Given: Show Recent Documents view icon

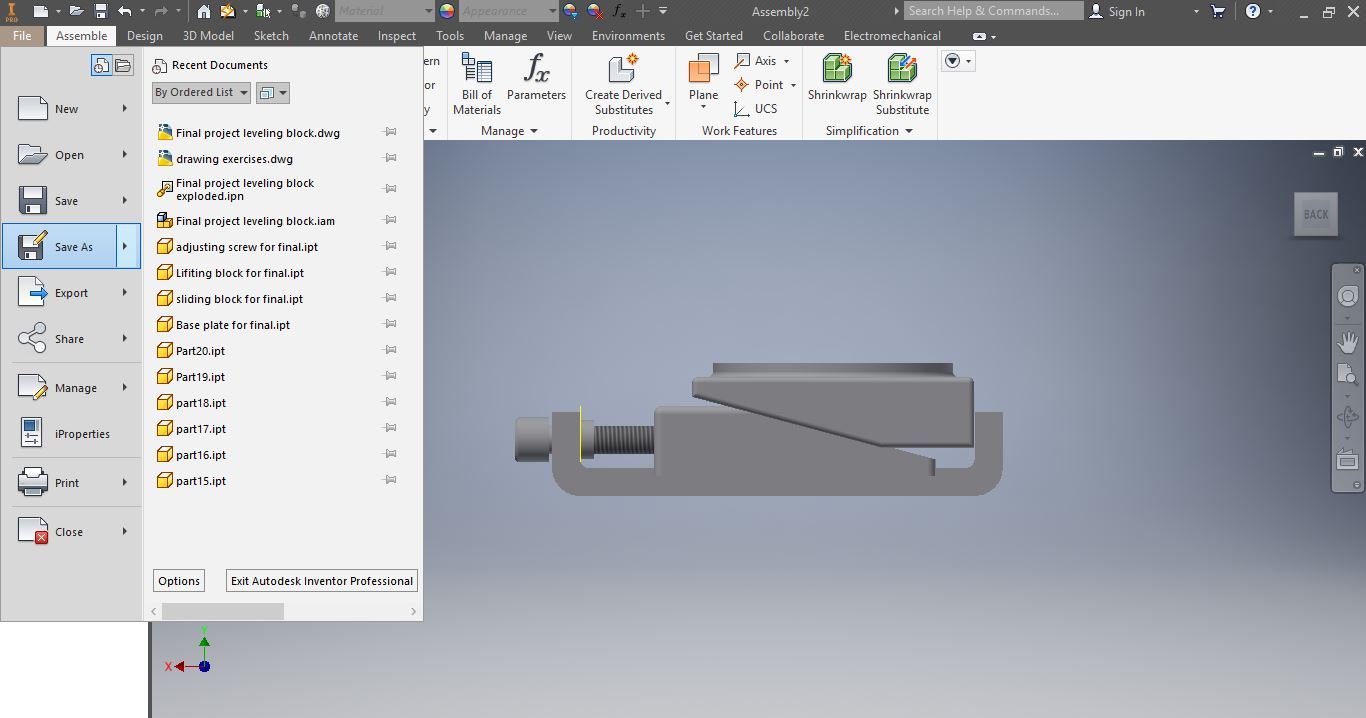Looking at the screenshot, I should pos(101,66).
